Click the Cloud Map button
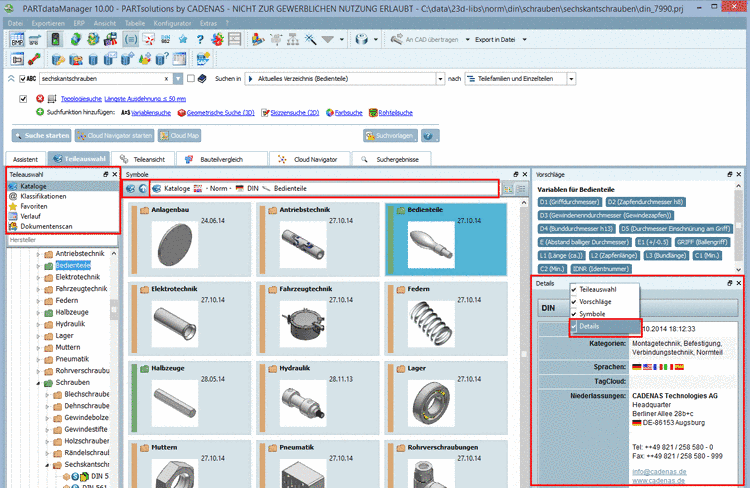The height and width of the screenshot is (488, 750). tap(179, 136)
